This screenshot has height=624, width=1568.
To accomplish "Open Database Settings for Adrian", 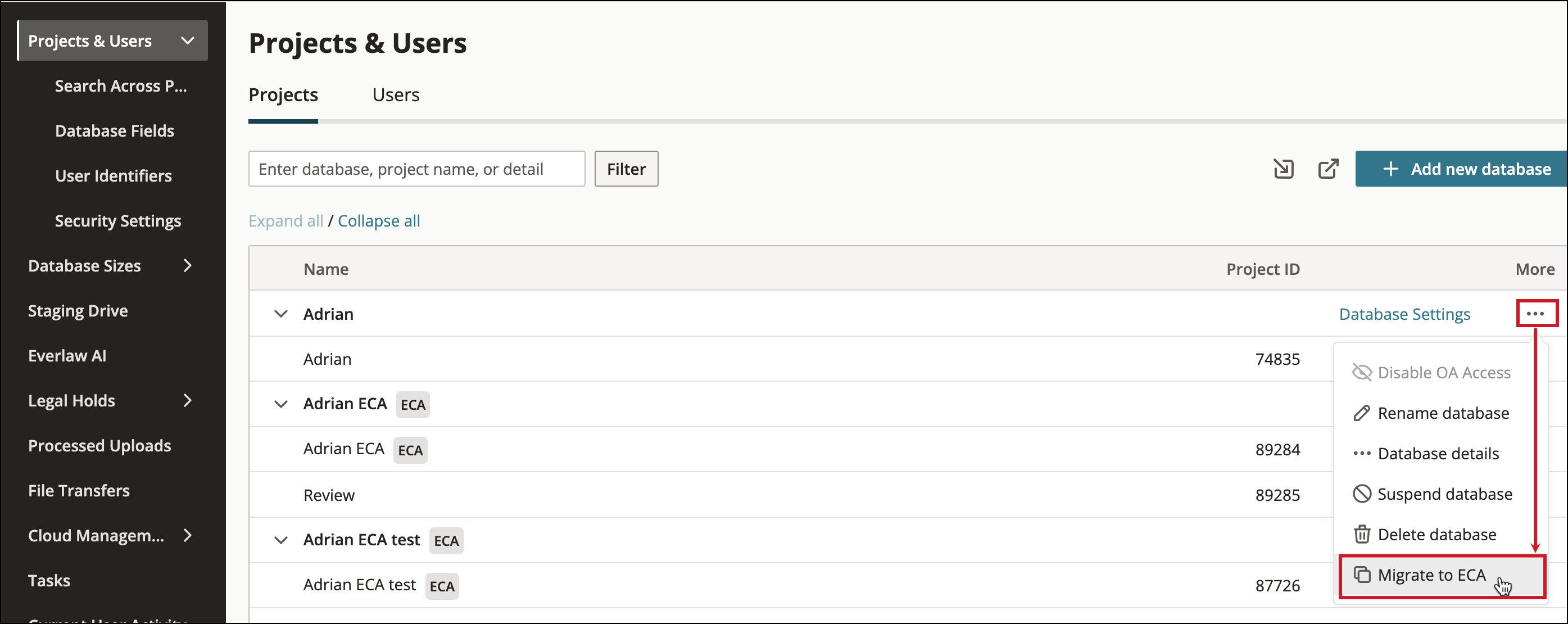I will click(x=1404, y=314).
